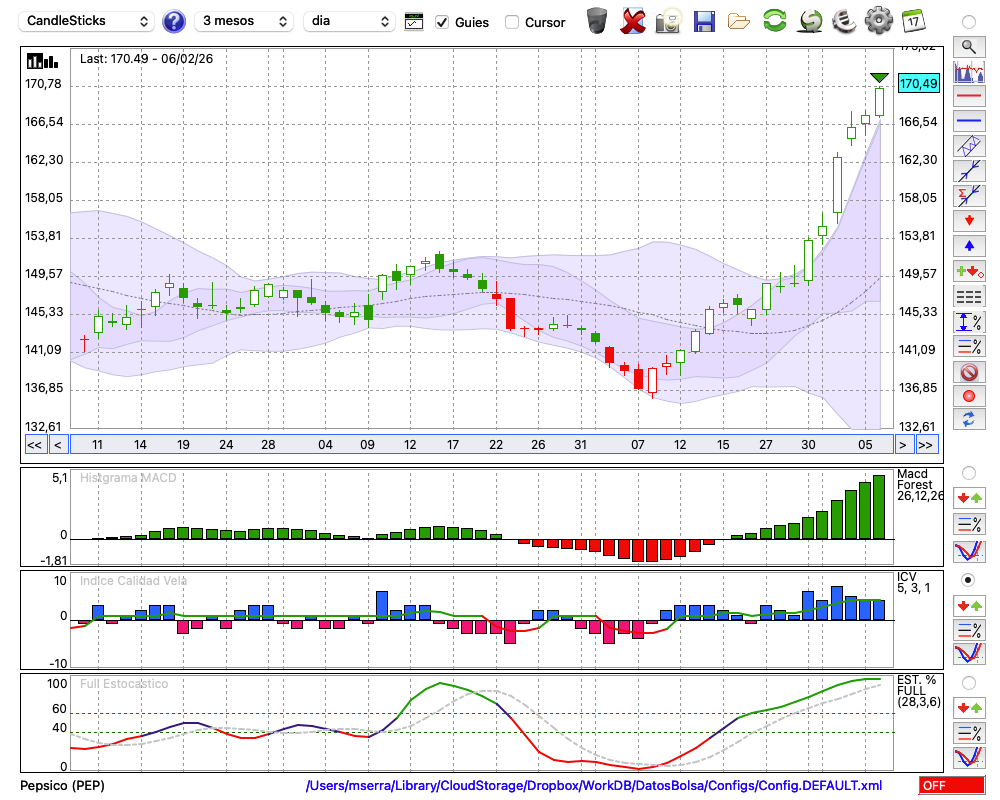This screenshot has height=800, width=1000.
Task: Click the '<<' jump-to-start button
Action: [34, 445]
